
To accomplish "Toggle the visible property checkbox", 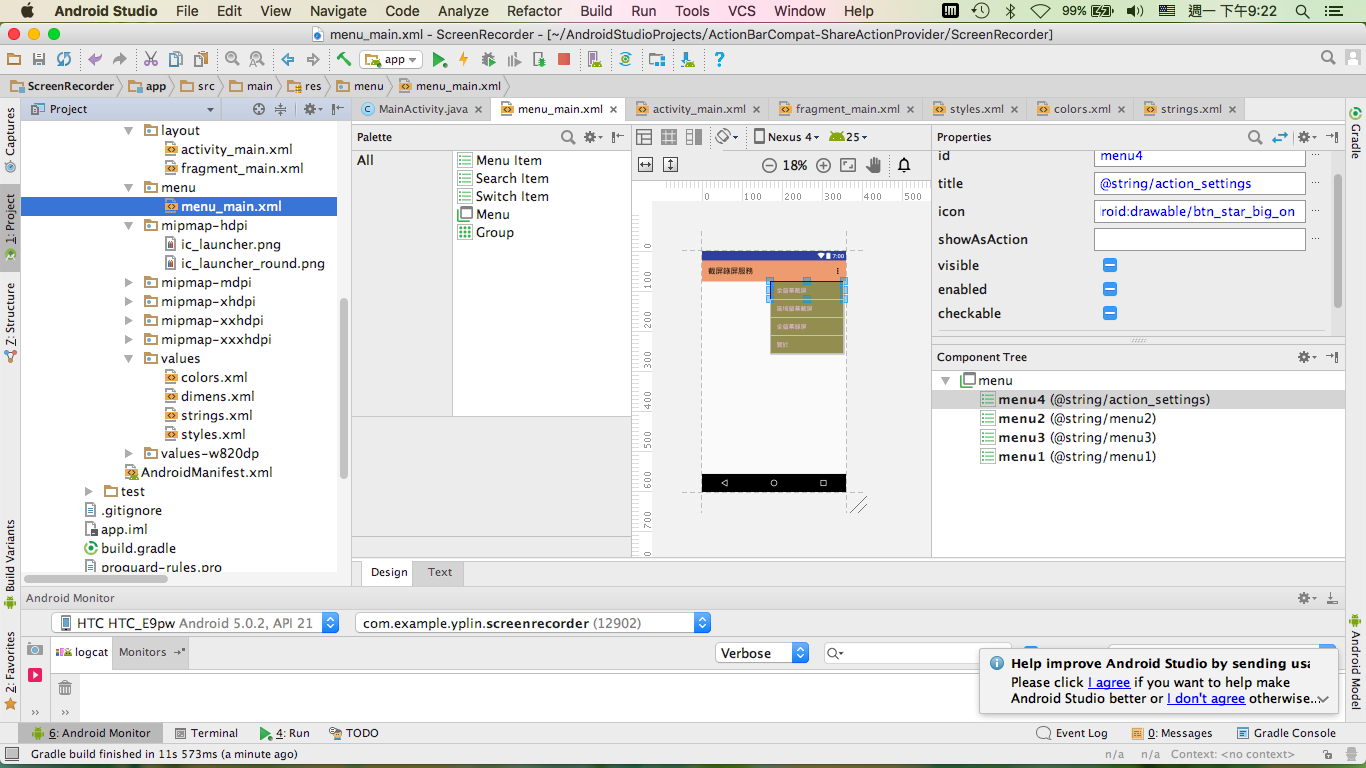I will pyautogui.click(x=1109, y=265).
